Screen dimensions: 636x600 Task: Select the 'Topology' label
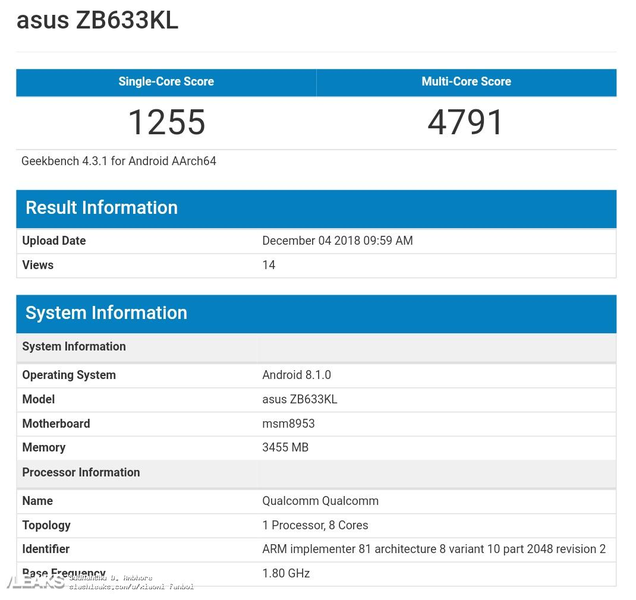coord(46,525)
